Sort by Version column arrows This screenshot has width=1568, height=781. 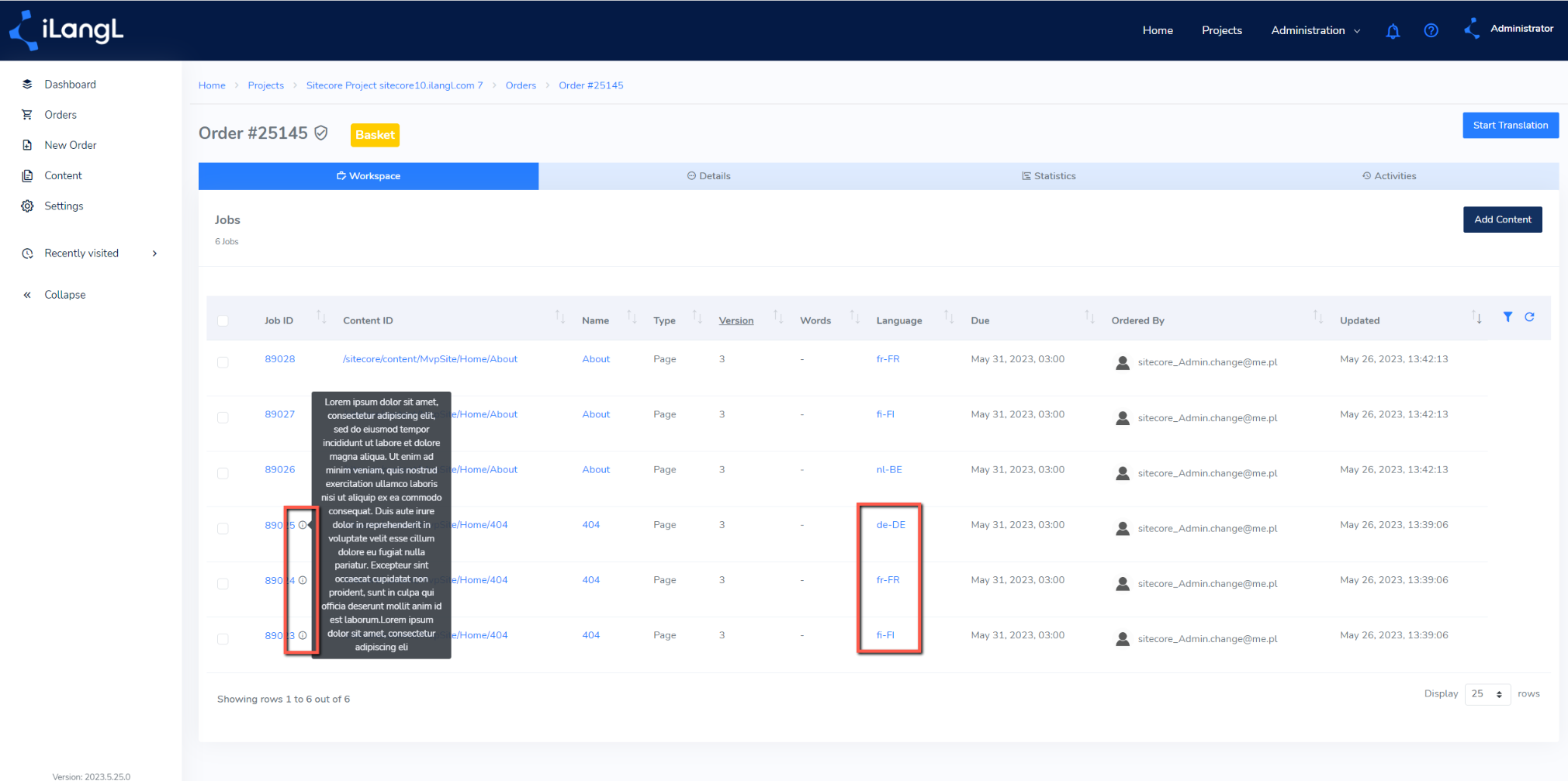coord(777,316)
